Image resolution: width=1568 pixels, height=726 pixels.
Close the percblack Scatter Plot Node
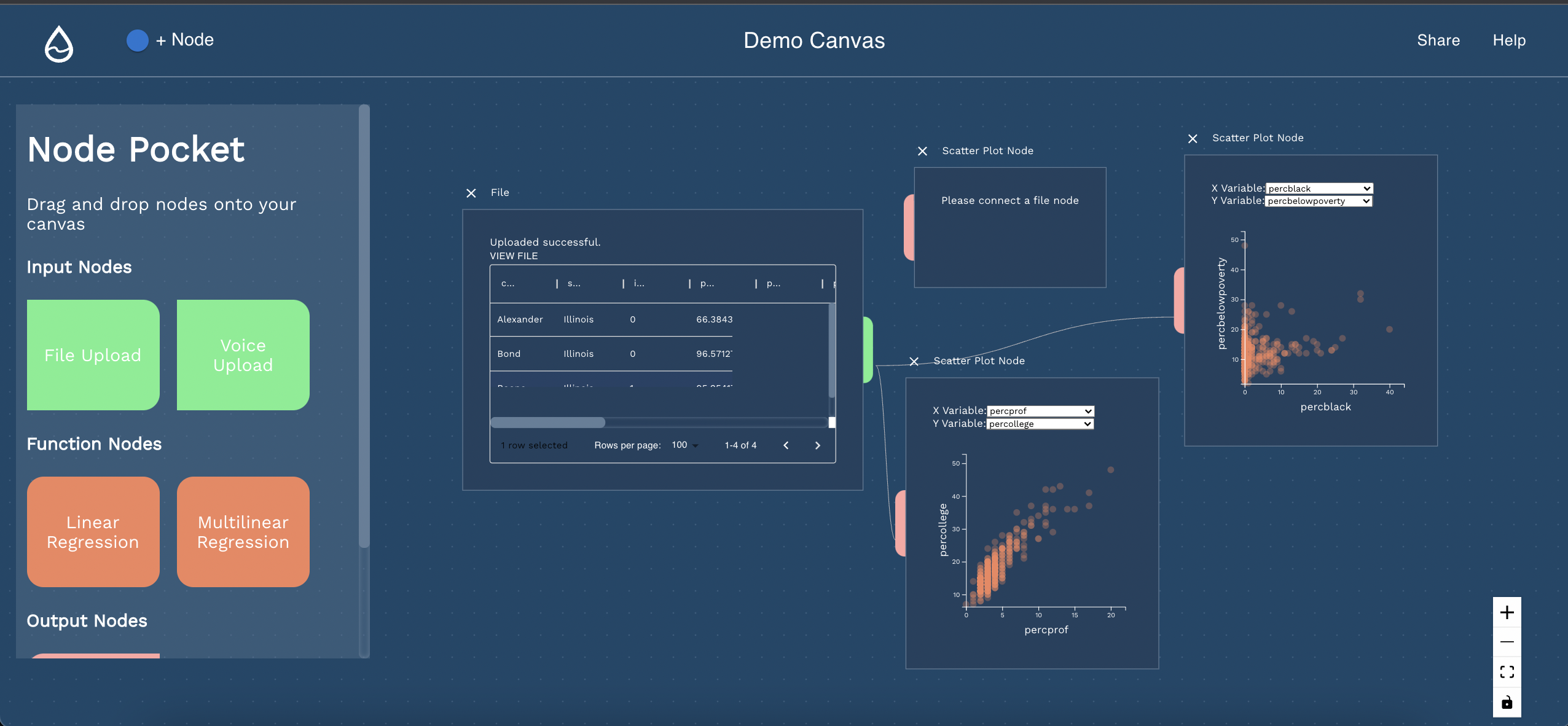[x=1193, y=139]
